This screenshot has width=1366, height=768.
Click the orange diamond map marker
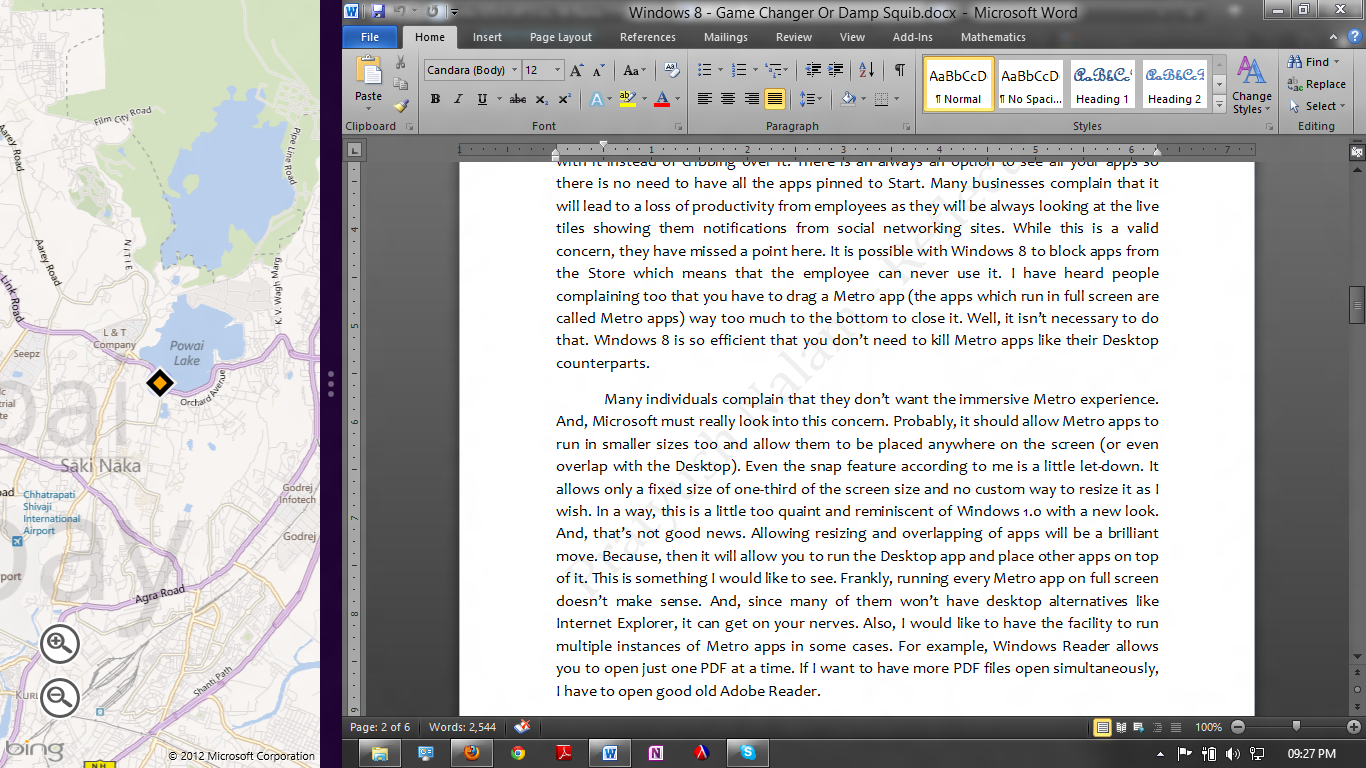coord(159,383)
